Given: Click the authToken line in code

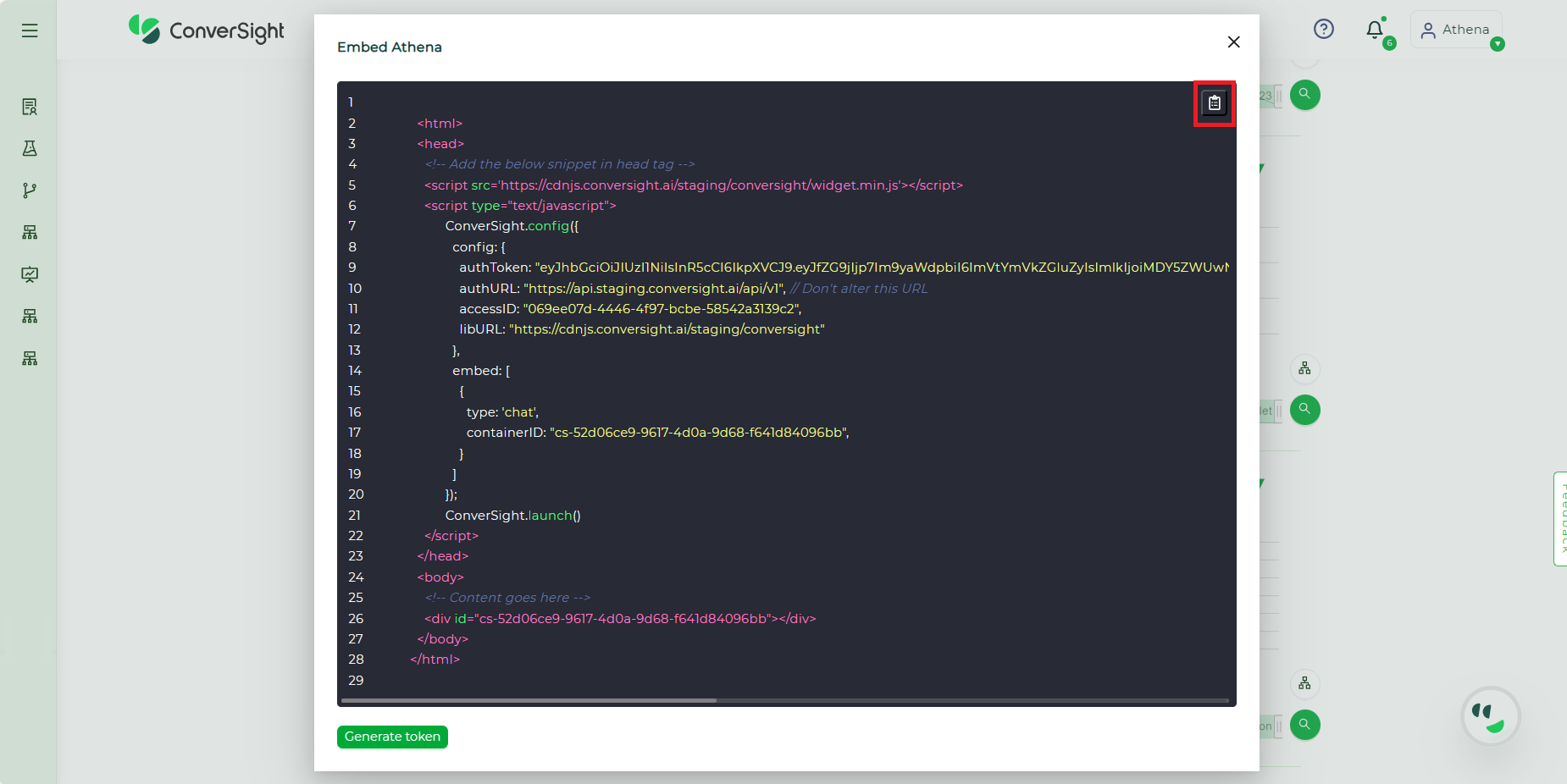Looking at the screenshot, I should point(844,268).
